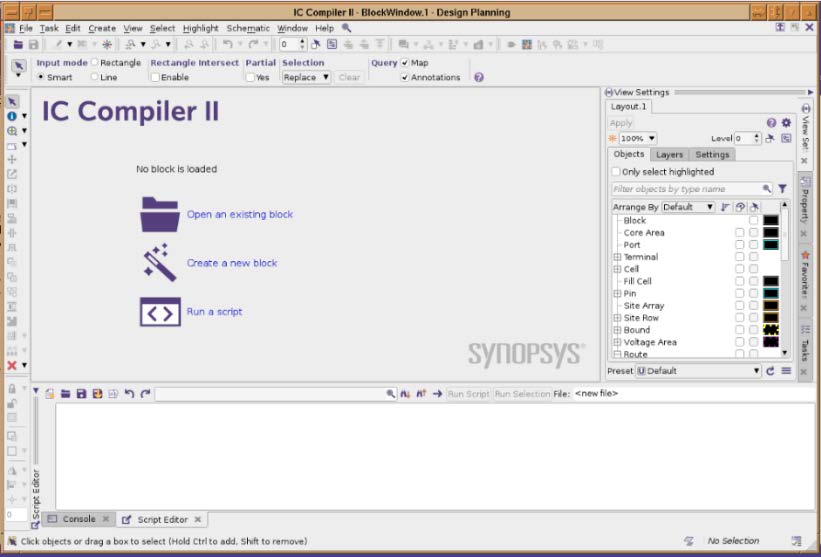
Task: Click the selection arrow tool in left toolbar
Action: pos(12,102)
